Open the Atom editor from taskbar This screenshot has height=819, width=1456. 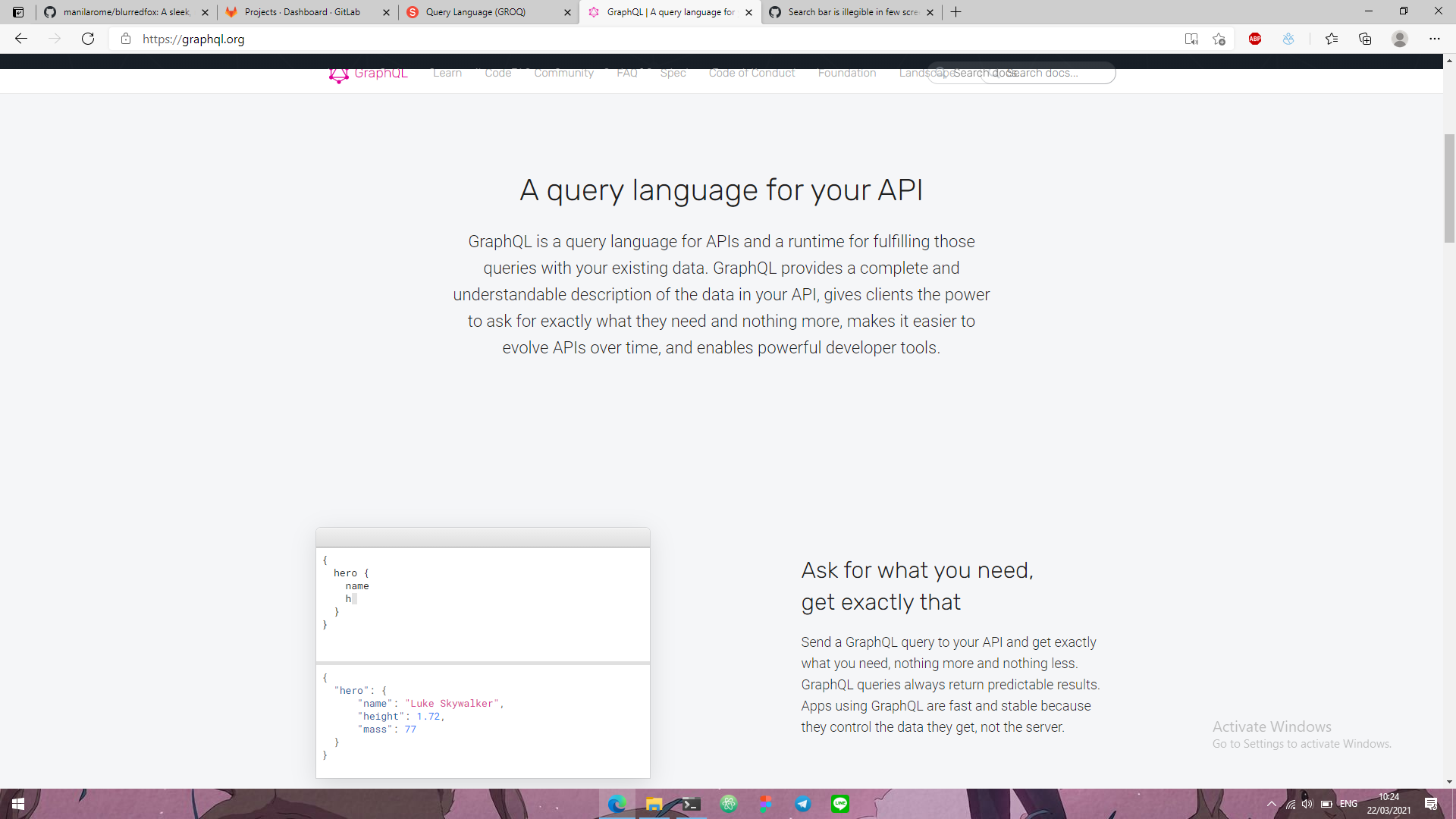(729, 804)
